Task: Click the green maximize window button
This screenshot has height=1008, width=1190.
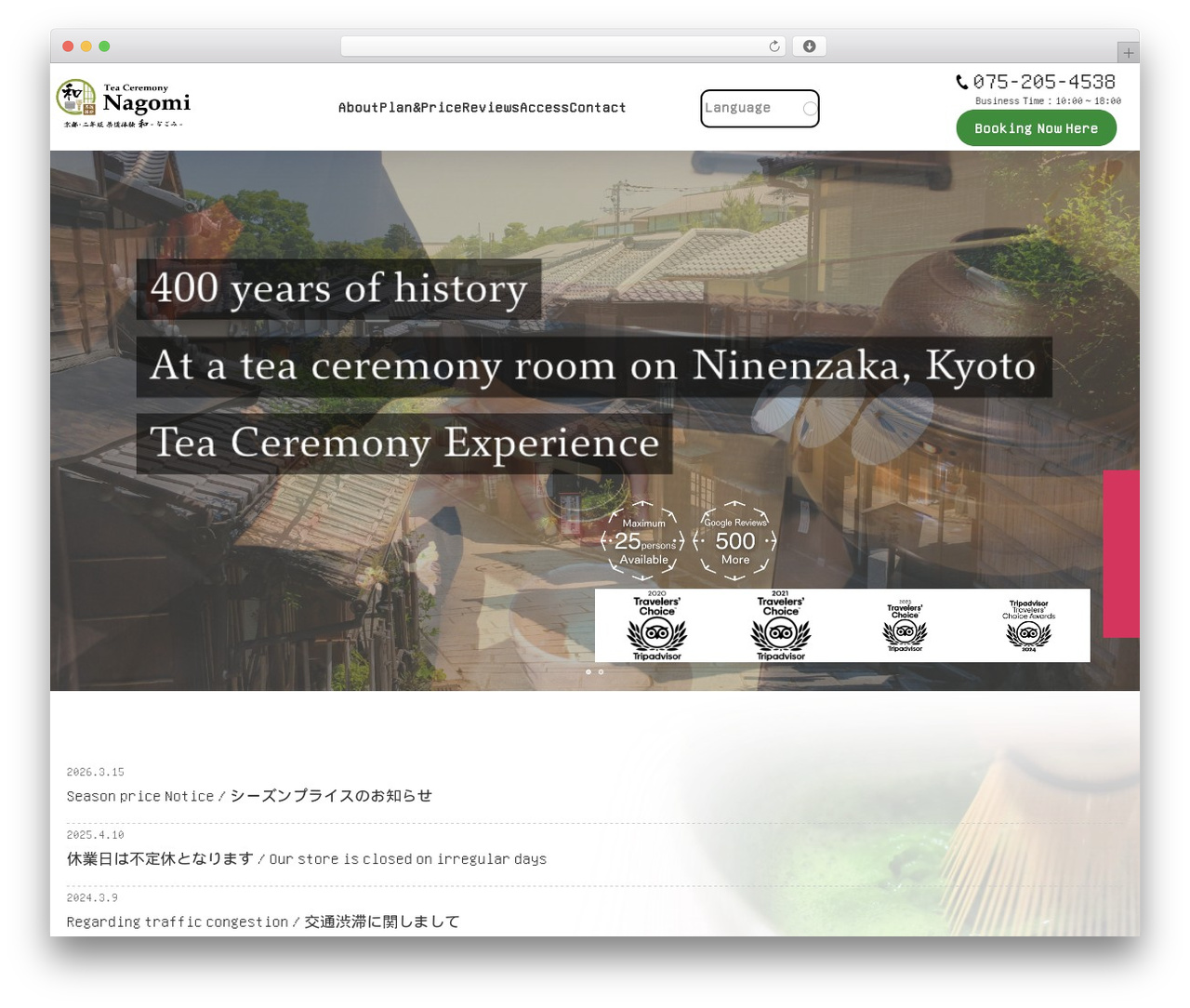Action: 104,46
